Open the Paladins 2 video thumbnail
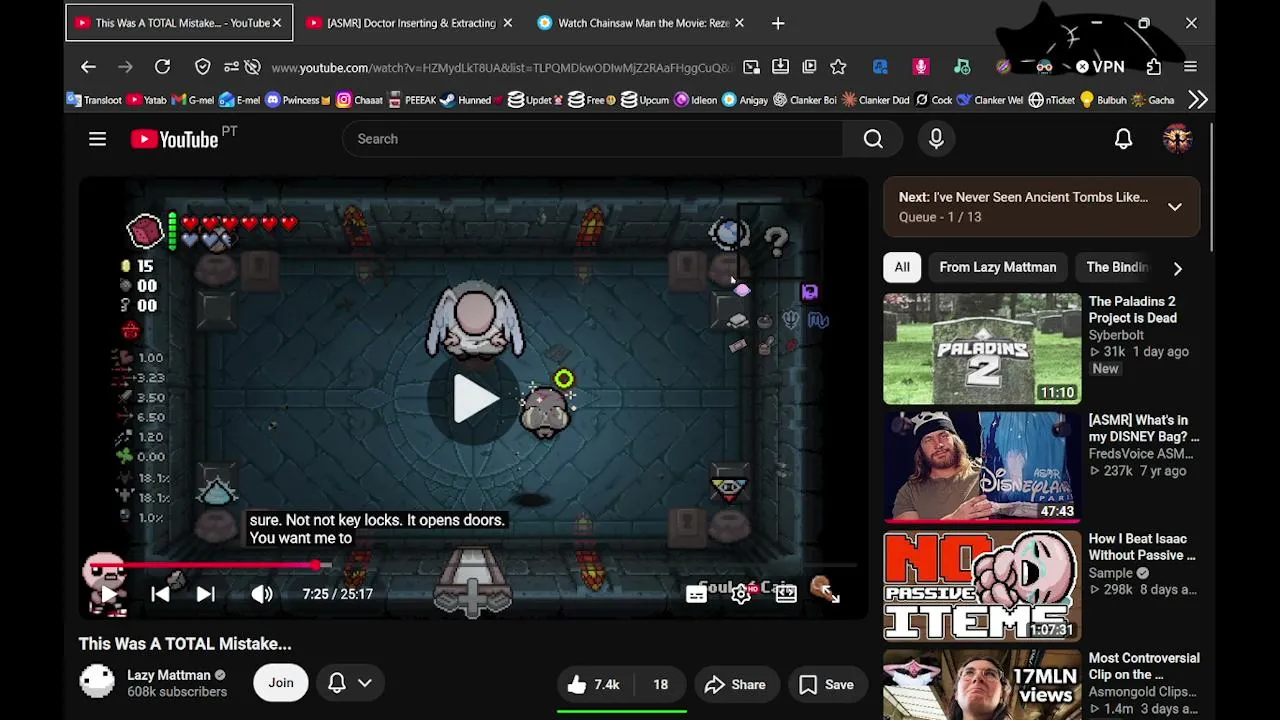This screenshot has height=720, width=1280. tap(982, 348)
